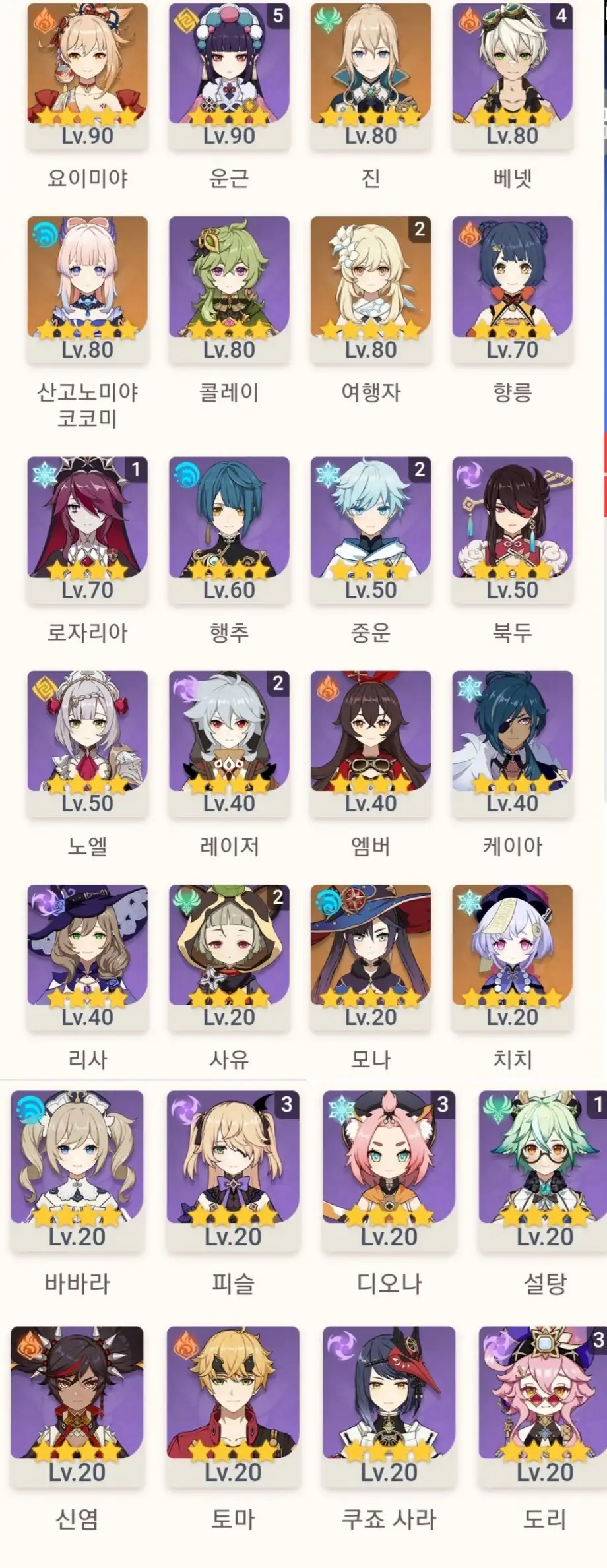The image size is (607, 1568).
Task: Click the Cryo element icon on 로자리아
Action: 44,474
